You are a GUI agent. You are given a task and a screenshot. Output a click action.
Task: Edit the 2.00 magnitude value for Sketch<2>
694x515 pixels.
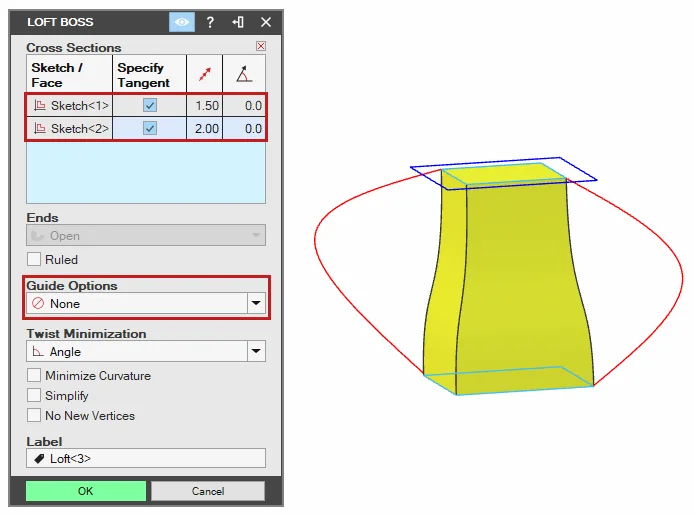(x=204, y=128)
